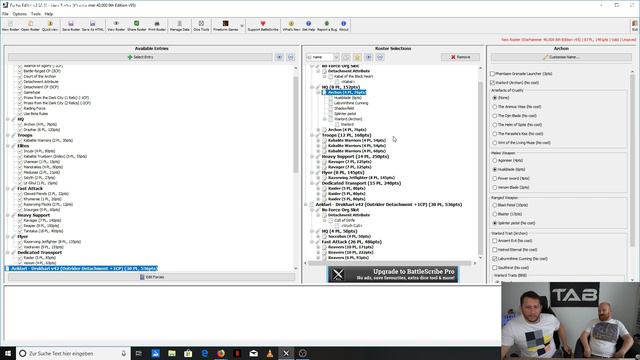This screenshot has height=360, width=640.
Task: Click the yellow duplicate icon in Roster Selections
Action: click(x=357, y=57)
